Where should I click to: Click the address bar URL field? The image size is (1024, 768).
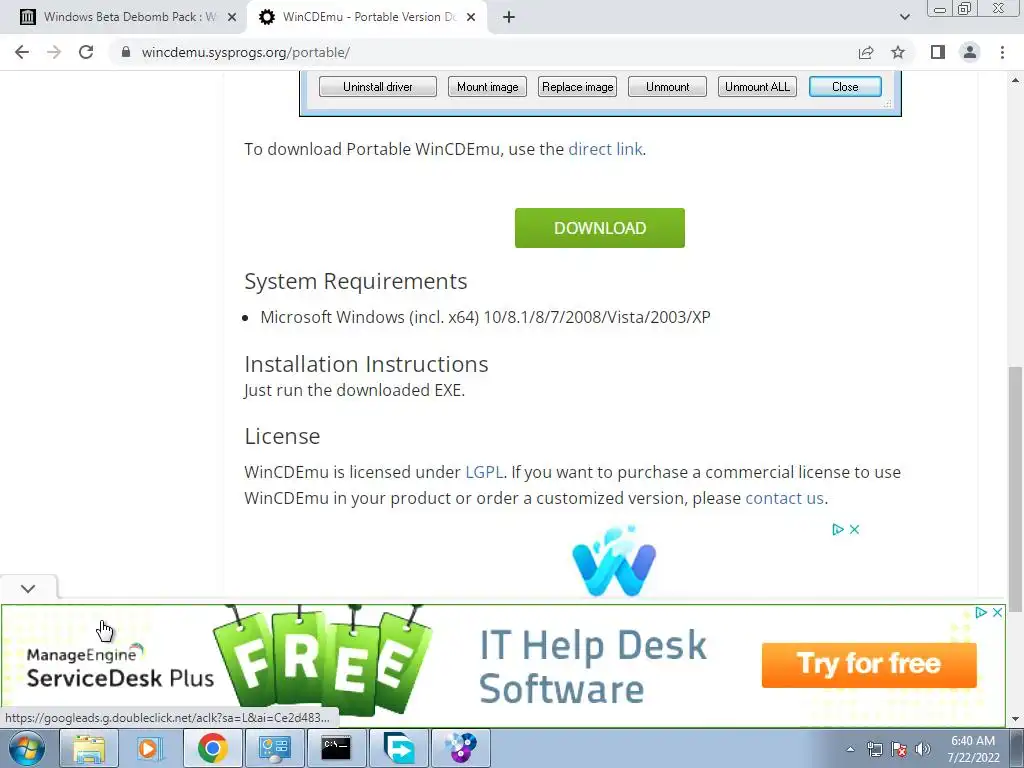point(483,52)
